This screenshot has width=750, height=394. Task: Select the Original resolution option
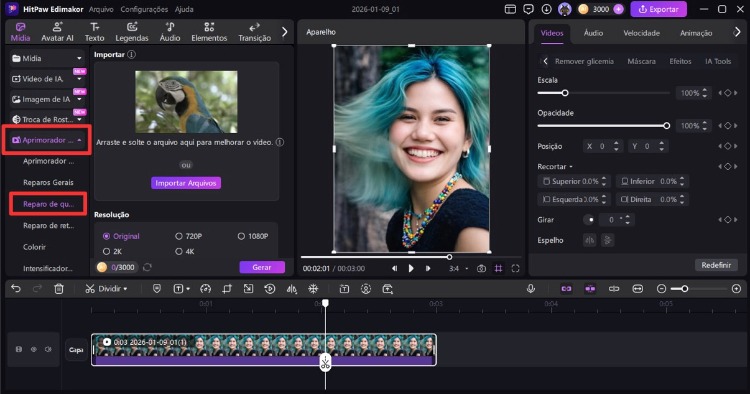(x=121, y=236)
